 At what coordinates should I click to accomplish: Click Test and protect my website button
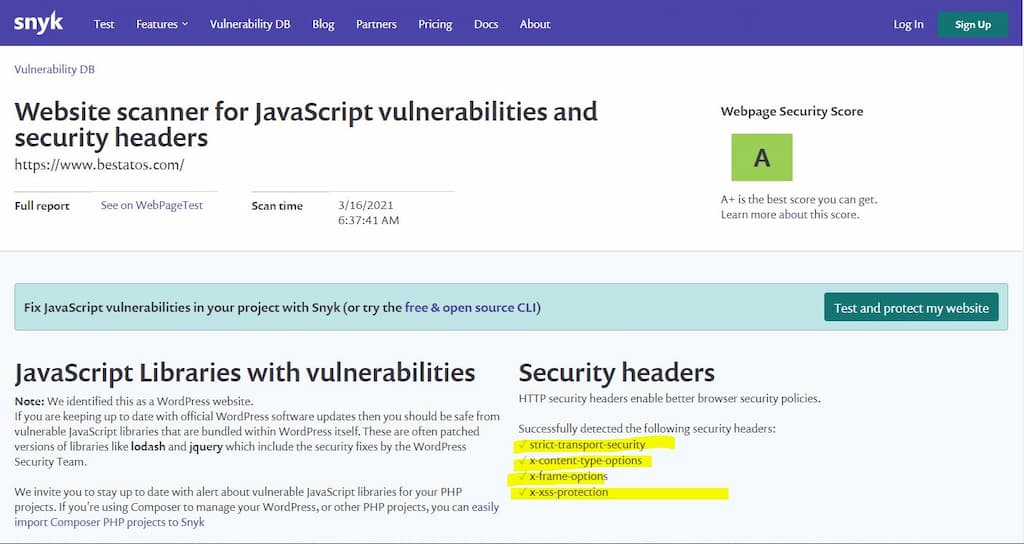[x=911, y=308]
